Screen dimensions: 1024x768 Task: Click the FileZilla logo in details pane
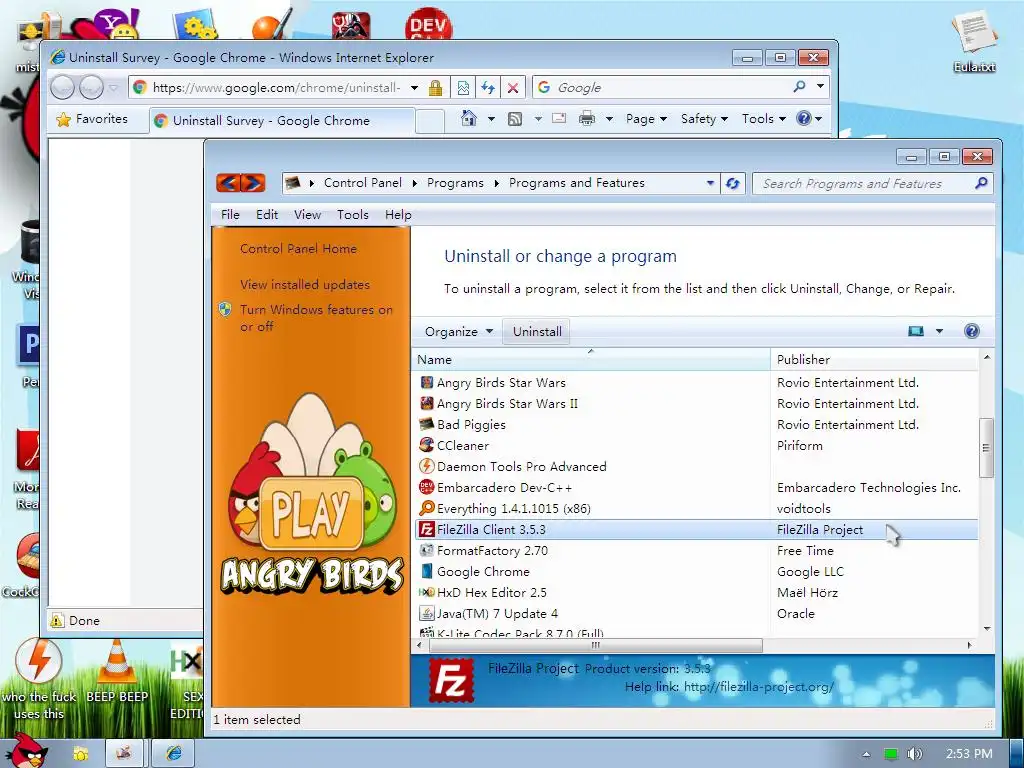pos(451,680)
